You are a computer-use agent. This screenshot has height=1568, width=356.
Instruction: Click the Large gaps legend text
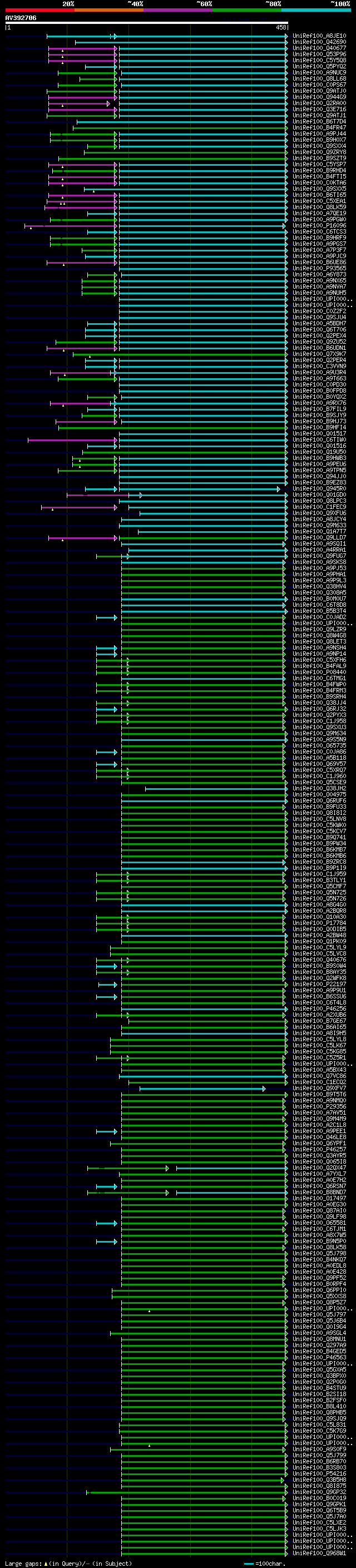pyautogui.click(x=68, y=1563)
